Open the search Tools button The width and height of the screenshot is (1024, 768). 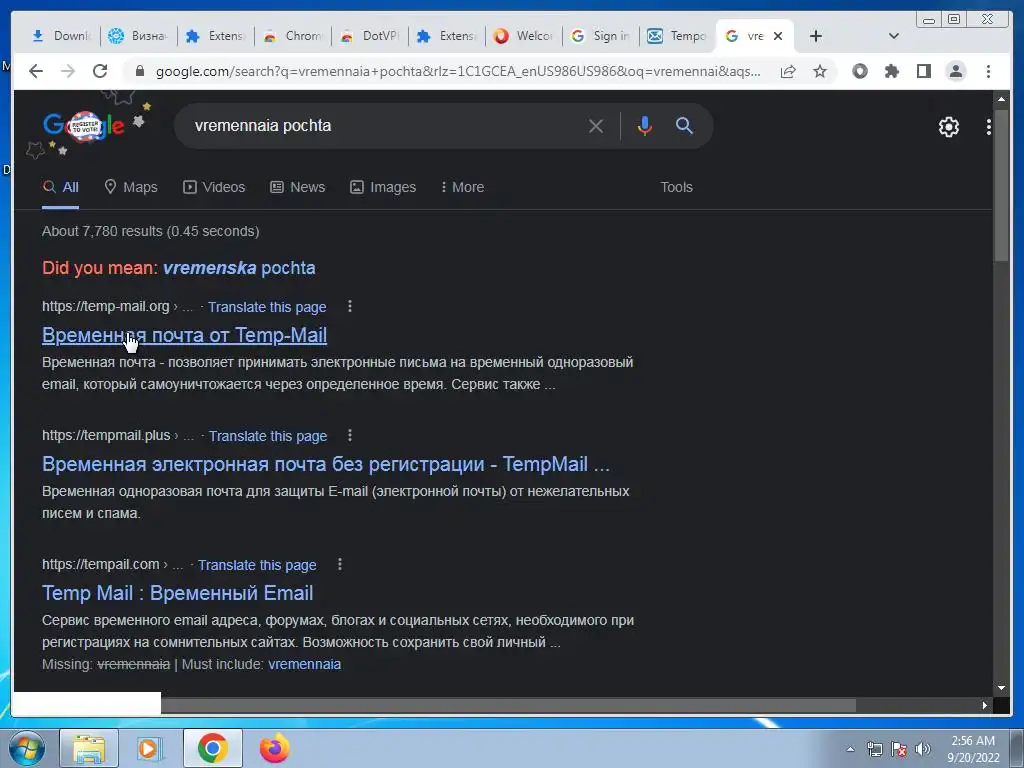[676, 187]
